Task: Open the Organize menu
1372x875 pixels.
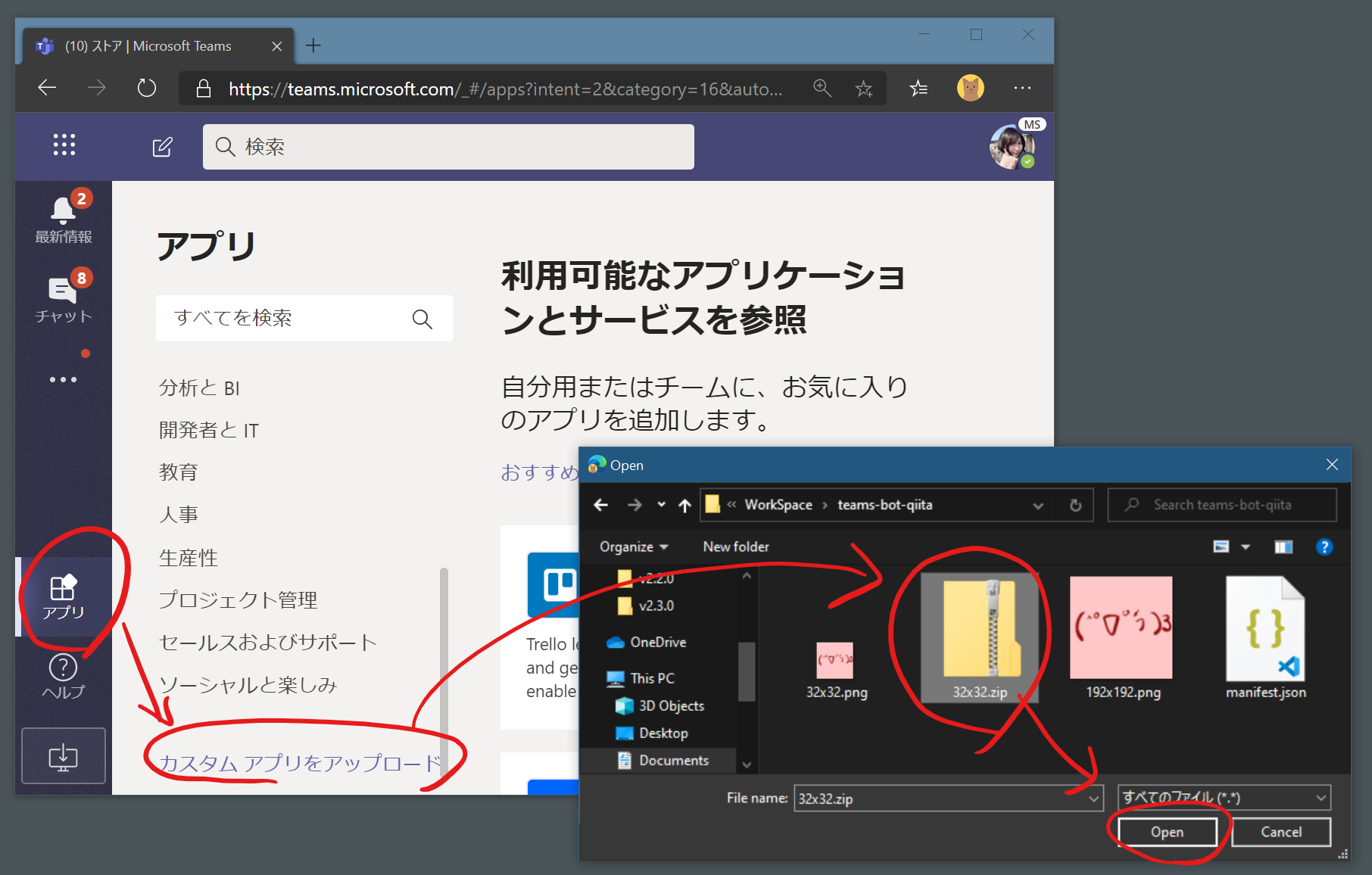Action: point(634,546)
